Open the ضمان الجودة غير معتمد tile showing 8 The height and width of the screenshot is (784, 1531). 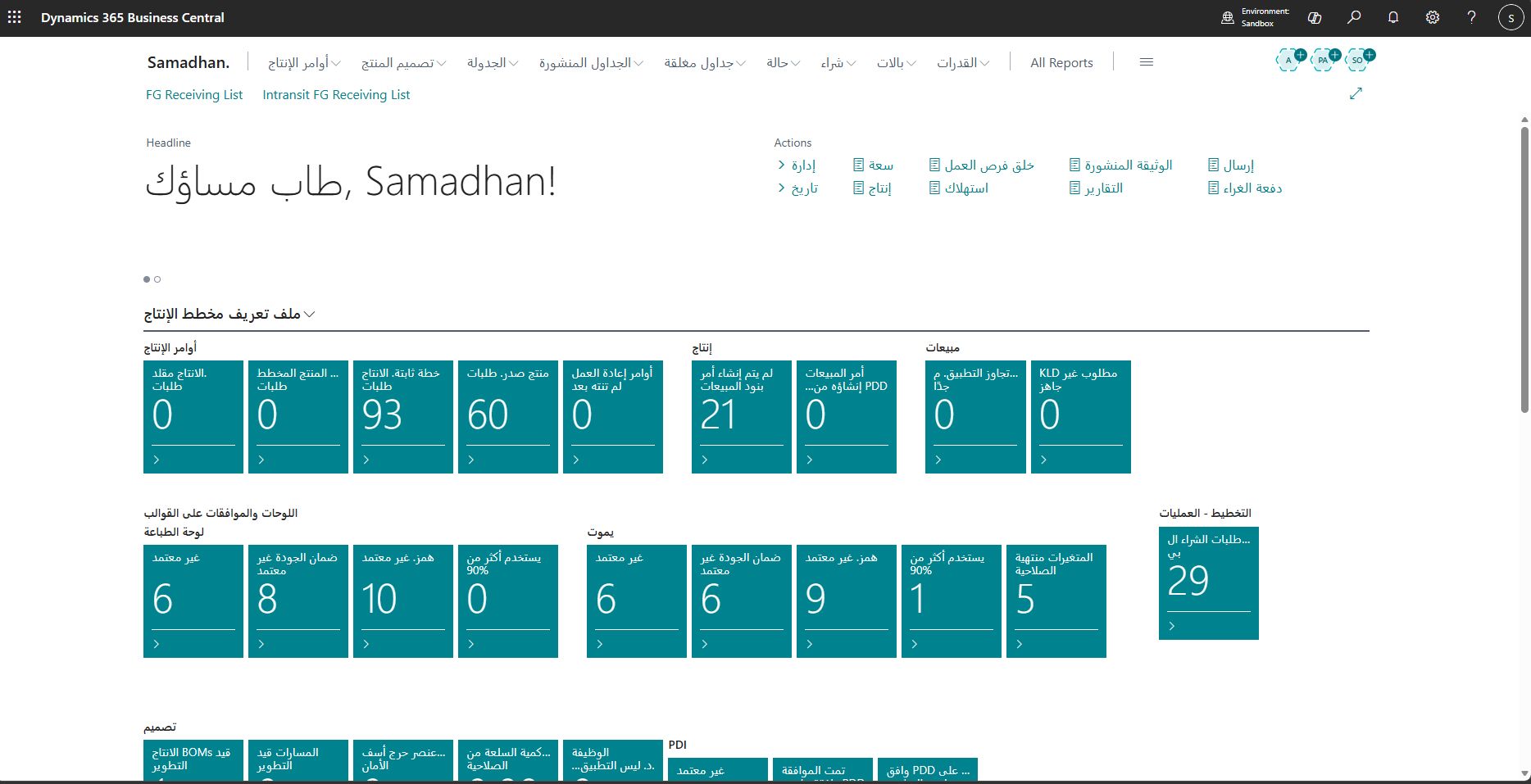point(298,601)
